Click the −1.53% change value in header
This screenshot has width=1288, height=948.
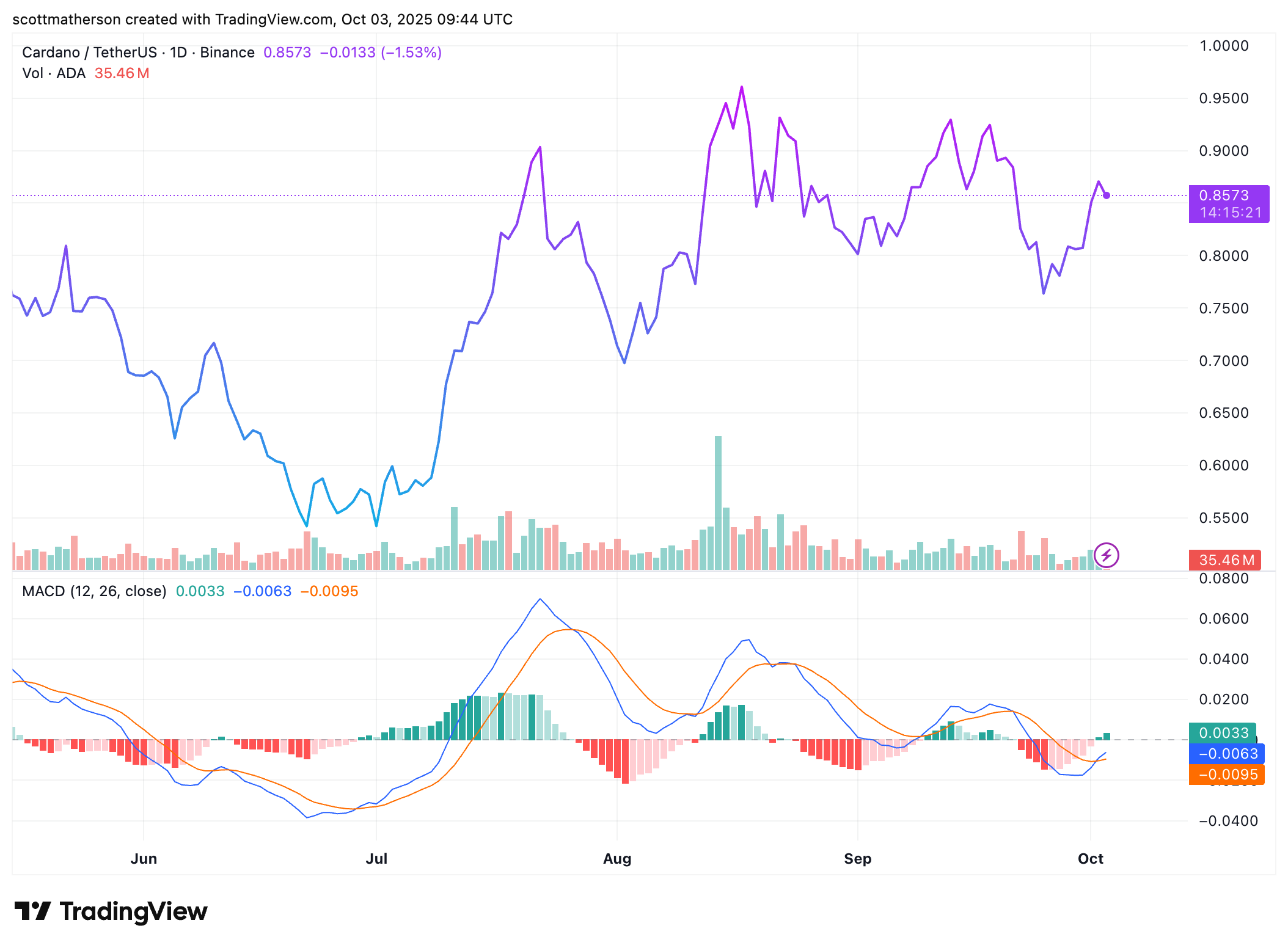411,53
